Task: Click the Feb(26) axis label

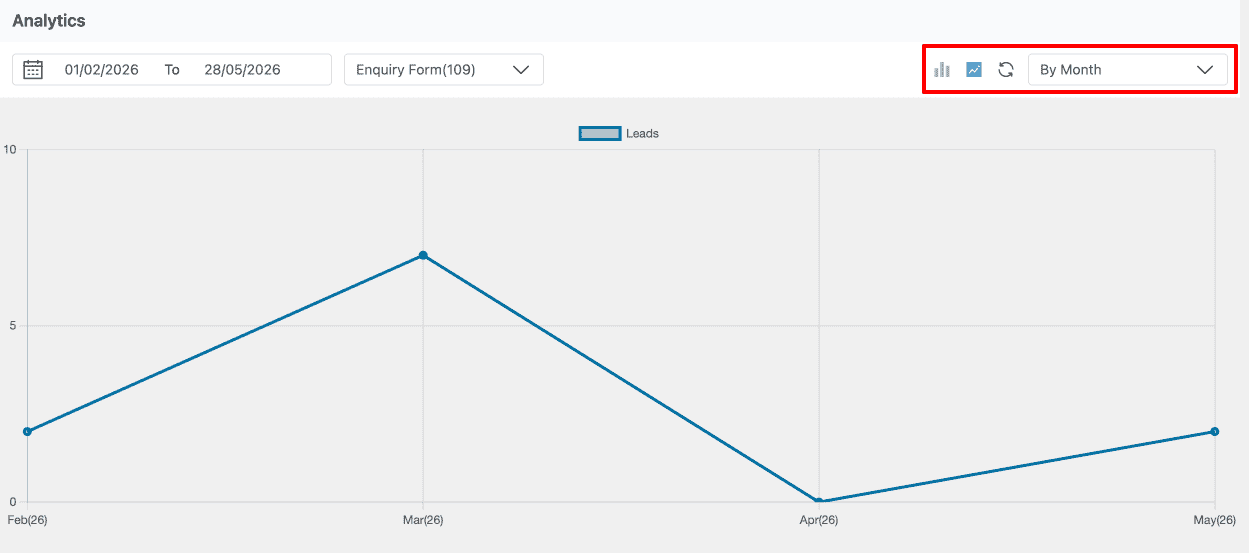Action: [27, 520]
